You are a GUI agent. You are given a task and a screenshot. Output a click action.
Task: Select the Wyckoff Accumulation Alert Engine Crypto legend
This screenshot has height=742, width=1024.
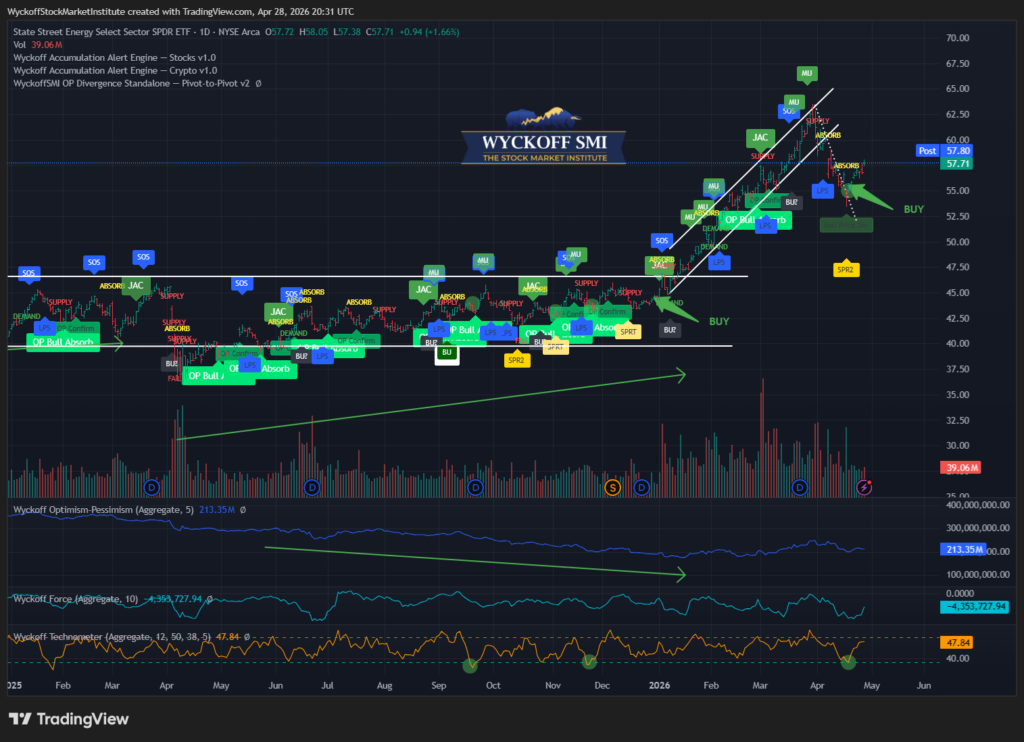115,71
